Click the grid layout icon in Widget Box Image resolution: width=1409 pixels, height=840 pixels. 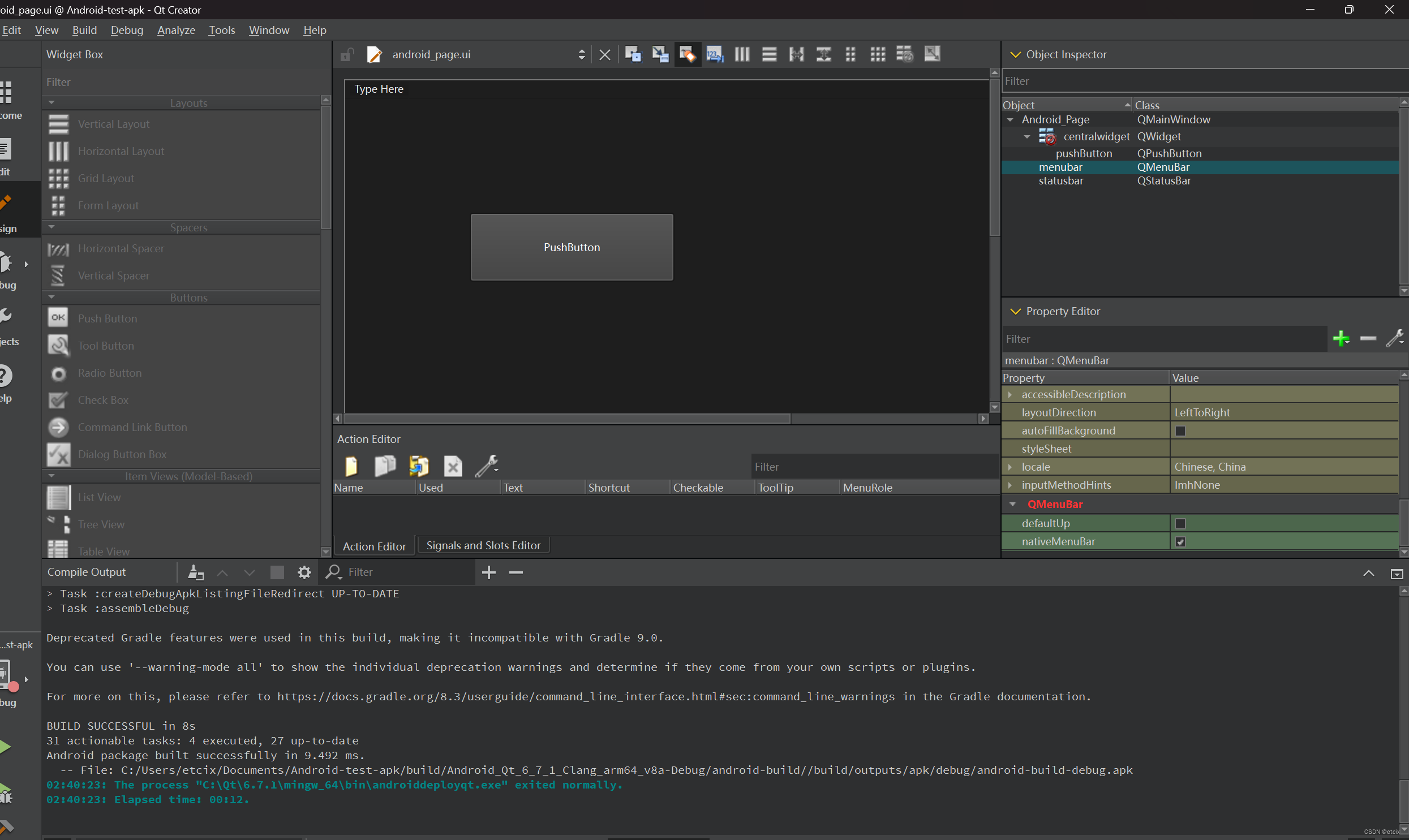tap(58, 178)
